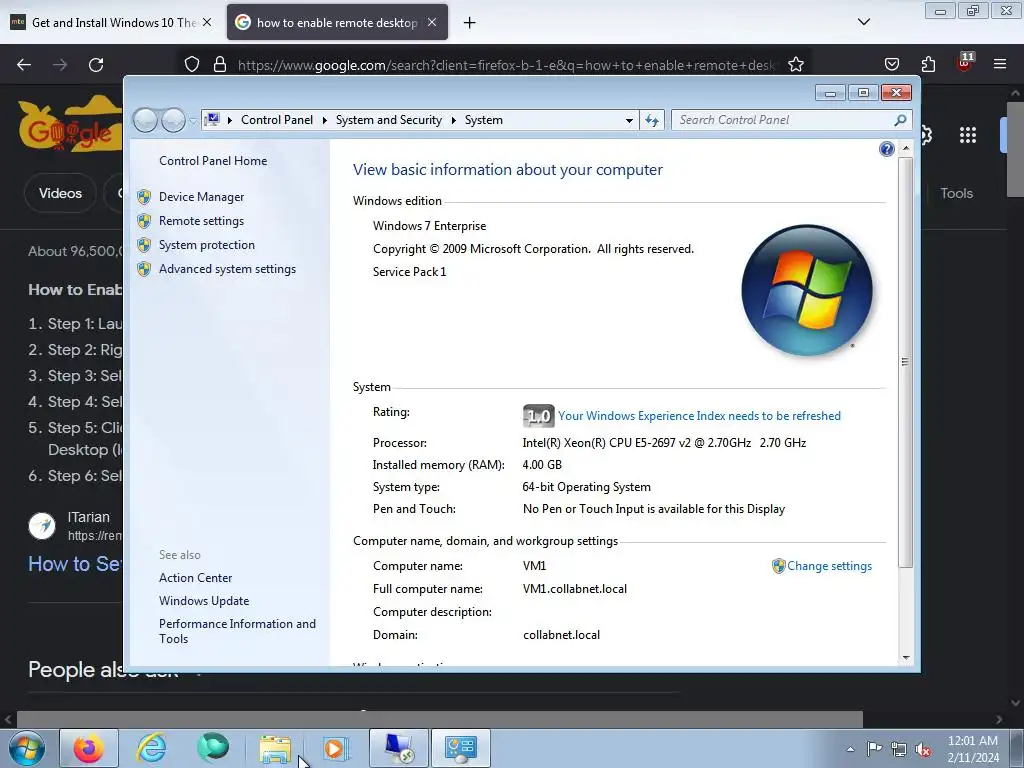Click the Firefox tracking protection shield icon
This screenshot has width=1024, height=768.
191,65
